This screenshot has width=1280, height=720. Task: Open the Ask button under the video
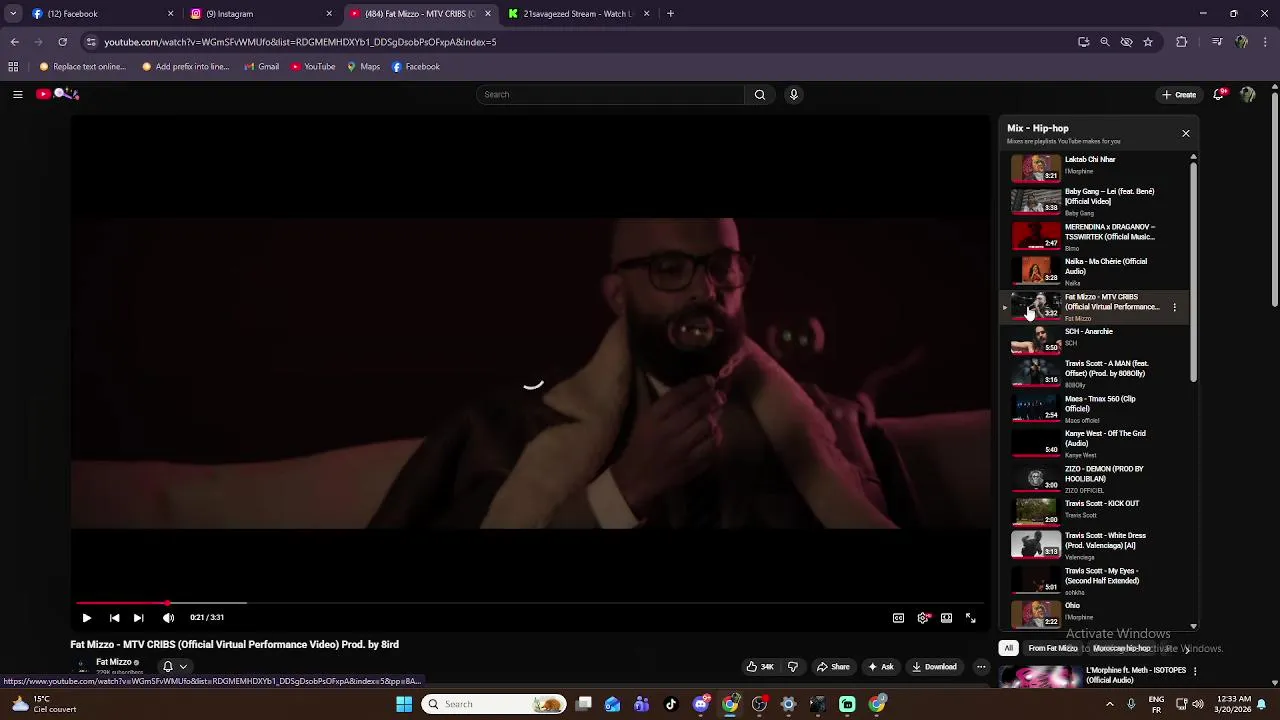881,667
